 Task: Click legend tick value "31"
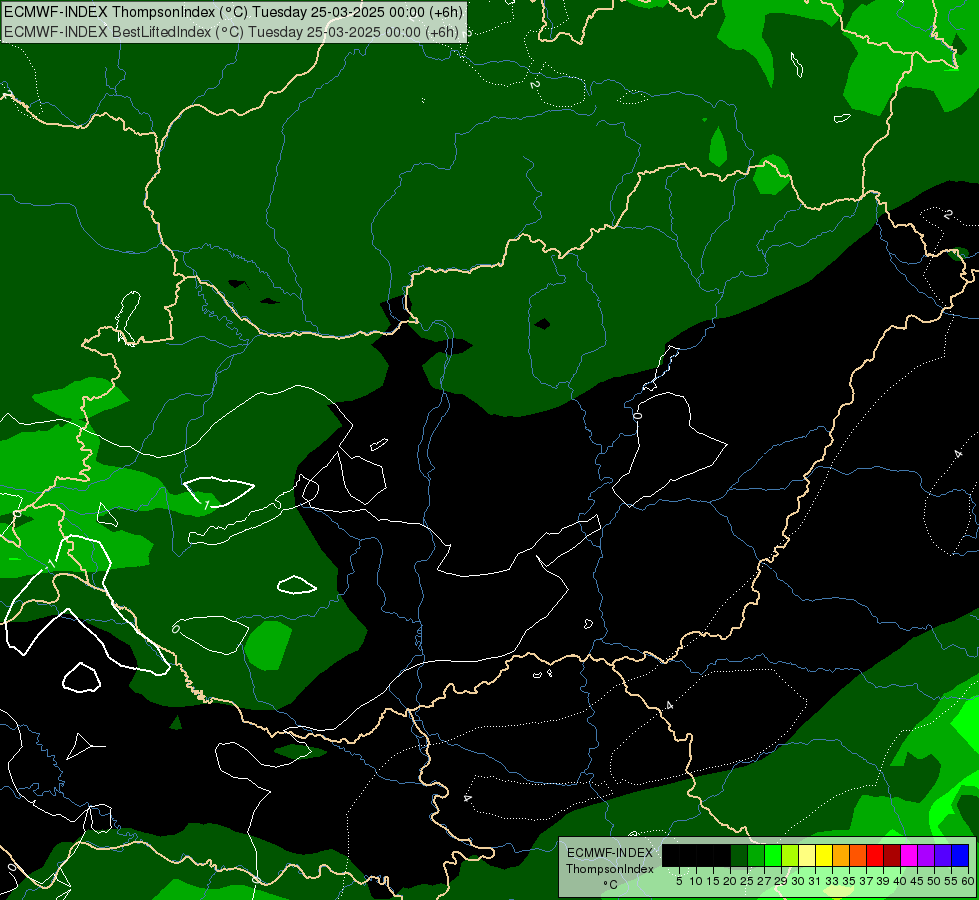point(814,881)
